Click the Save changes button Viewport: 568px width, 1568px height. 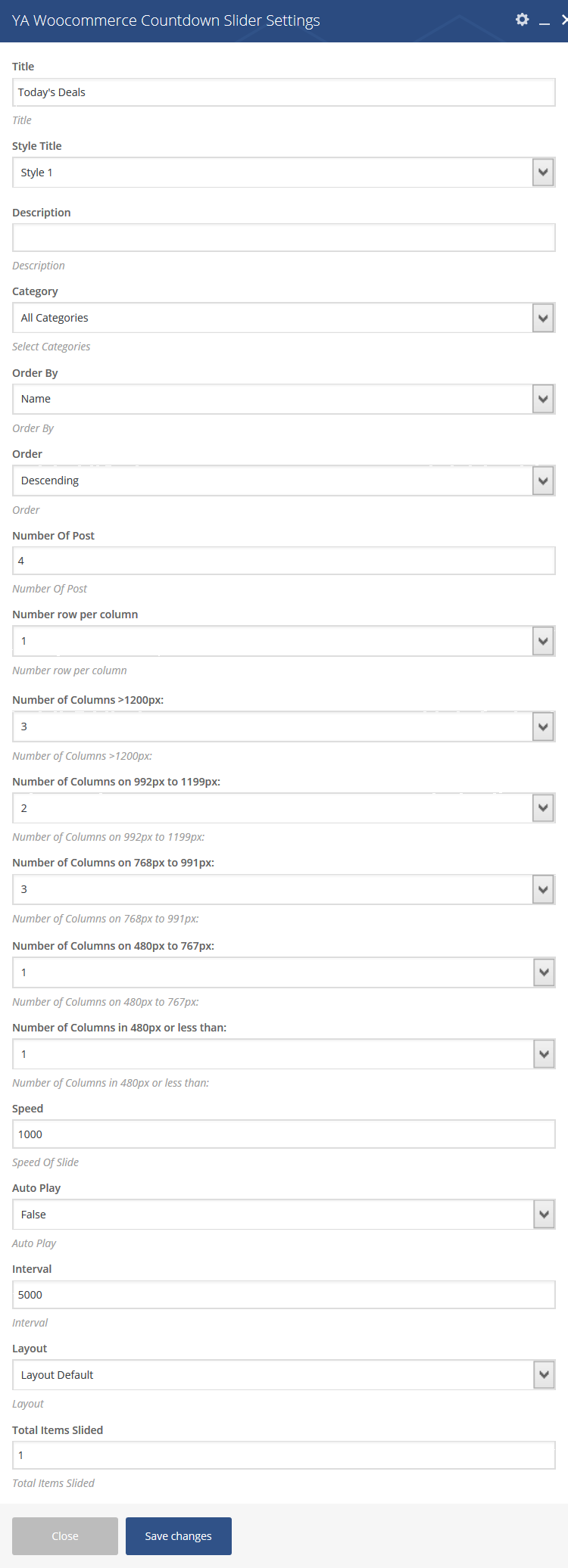point(179,1536)
